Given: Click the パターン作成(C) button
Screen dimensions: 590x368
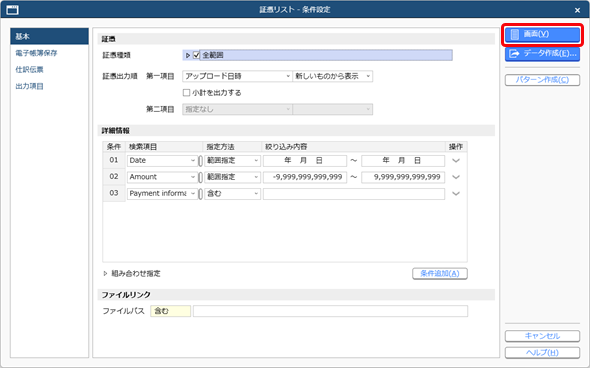Looking at the screenshot, I should click(x=542, y=80).
